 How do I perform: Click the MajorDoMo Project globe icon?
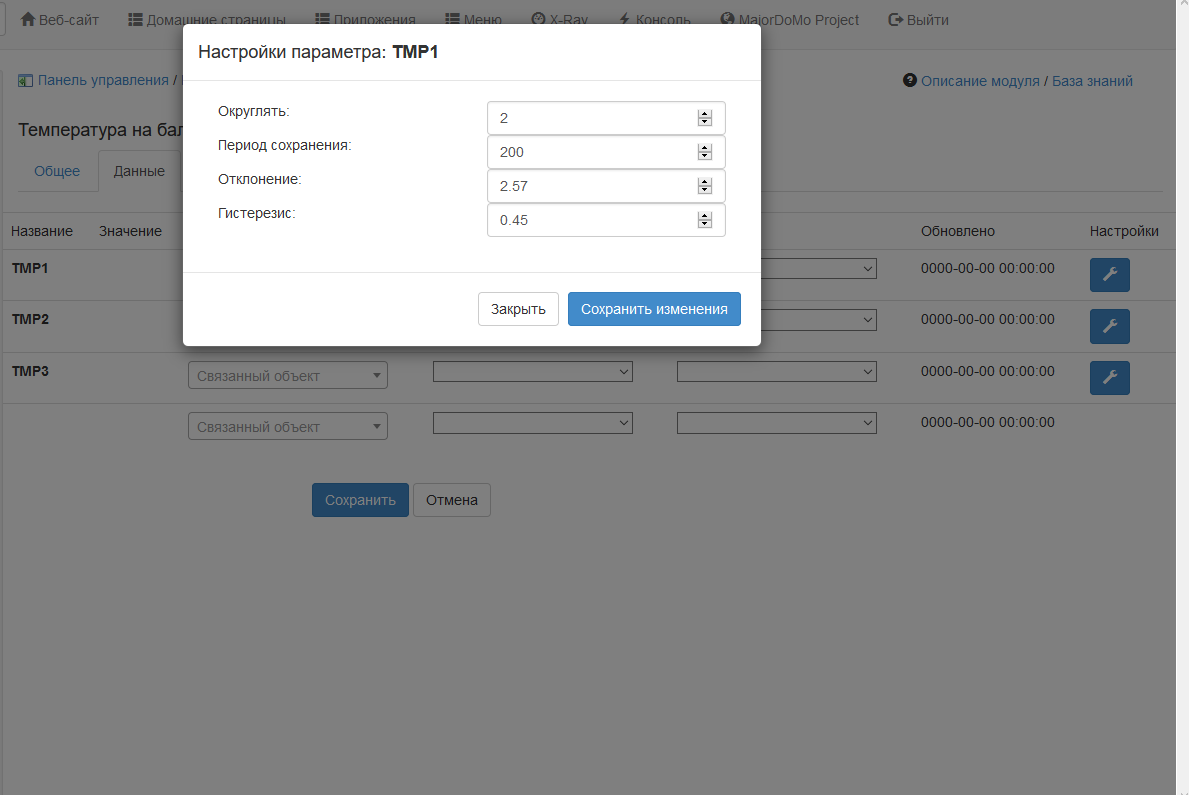727,20
